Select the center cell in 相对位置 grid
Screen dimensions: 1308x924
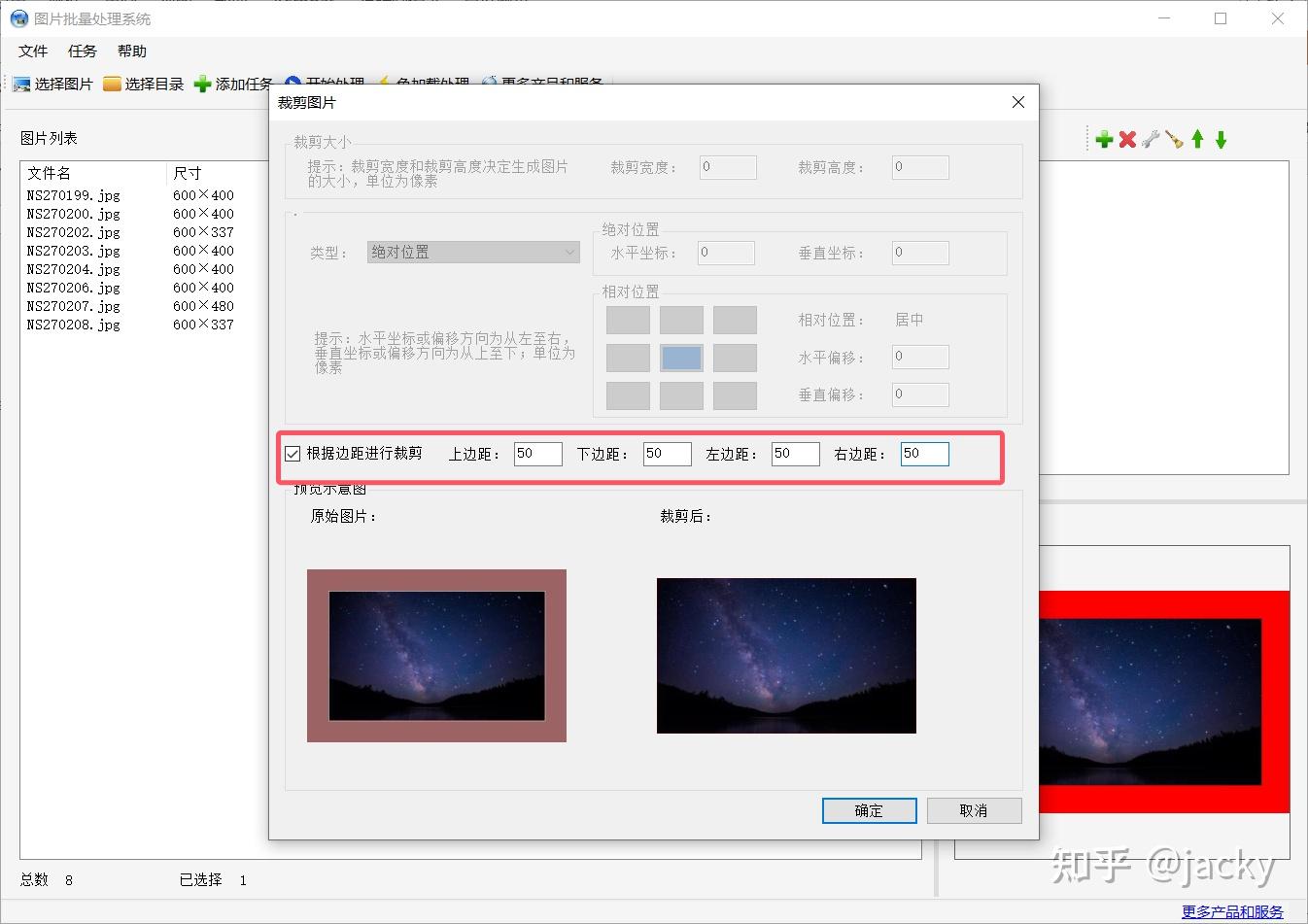tap(680, 358)
